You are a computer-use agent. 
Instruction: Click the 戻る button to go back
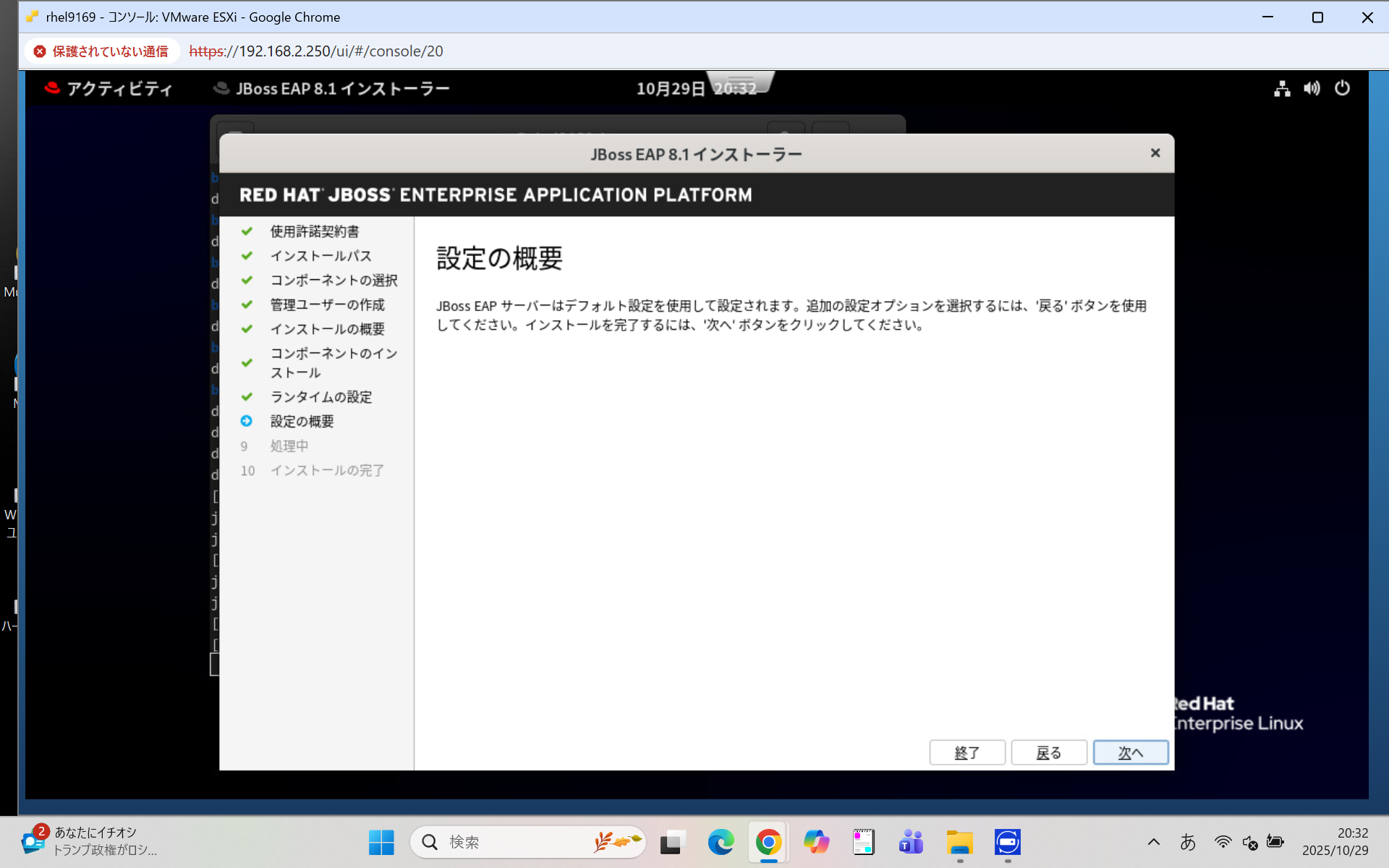[x=1048, y=752]
